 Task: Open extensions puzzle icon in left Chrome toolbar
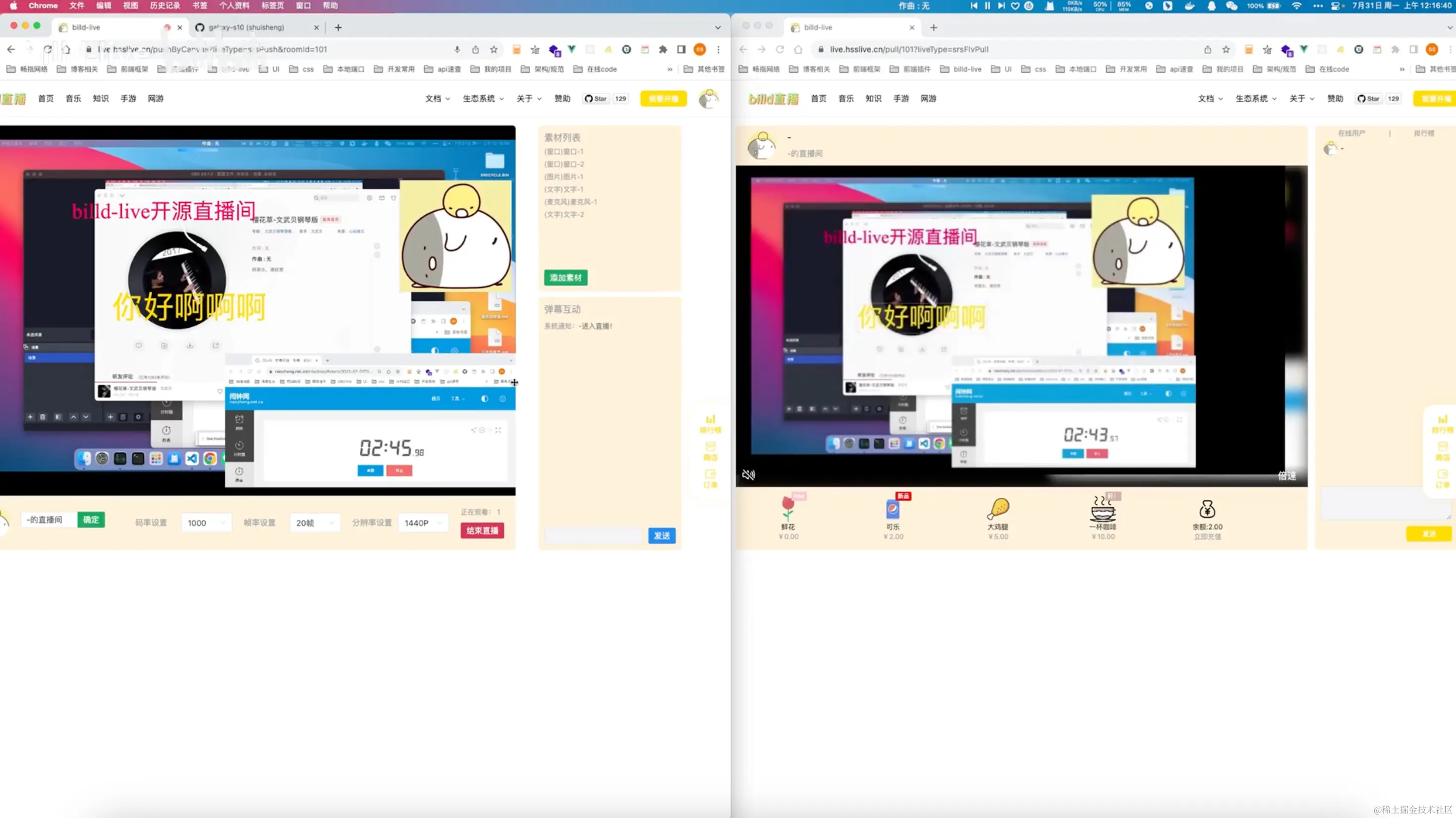[663, 49]
